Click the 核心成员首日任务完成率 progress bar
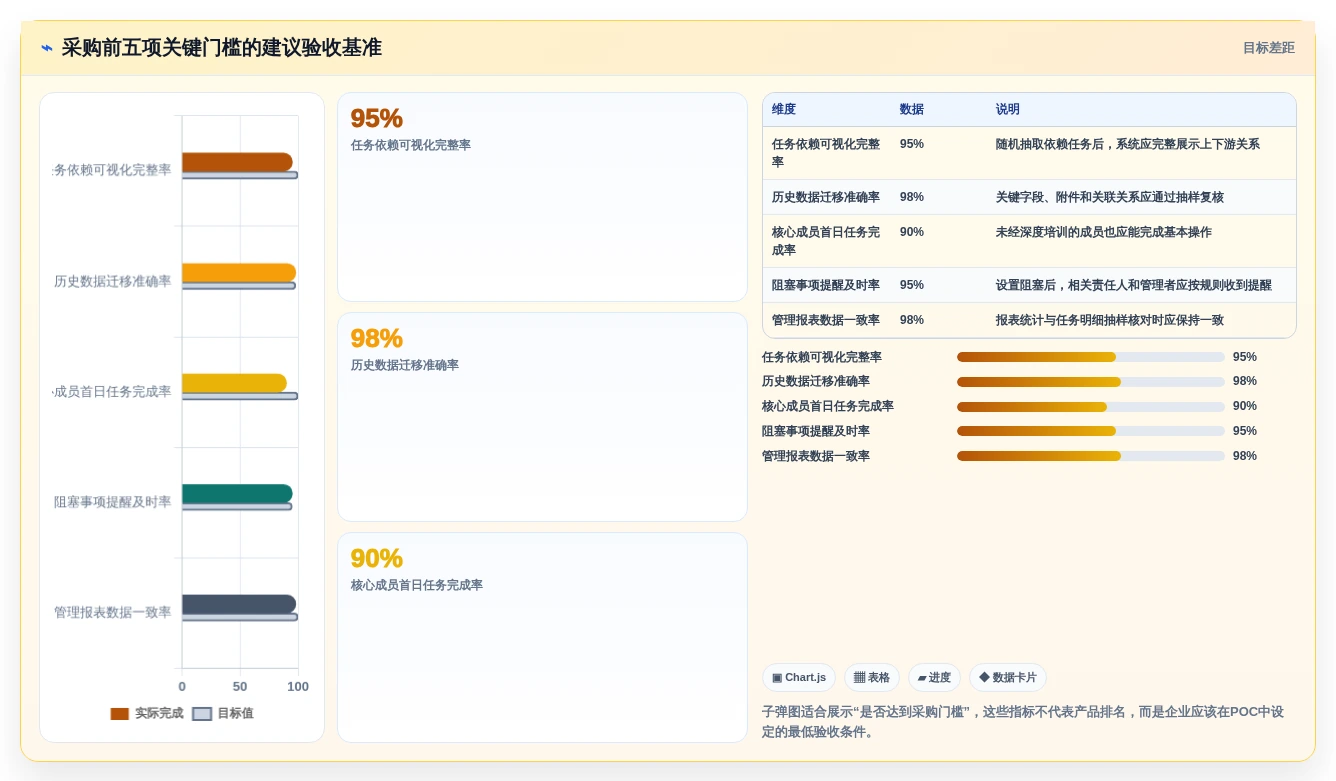 click(1091, 407)
